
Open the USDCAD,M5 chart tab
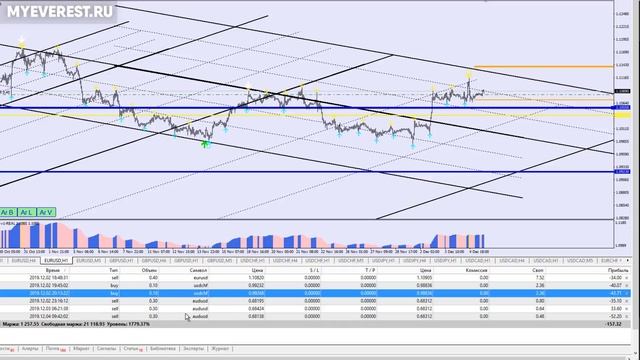(x=580, y=260)
